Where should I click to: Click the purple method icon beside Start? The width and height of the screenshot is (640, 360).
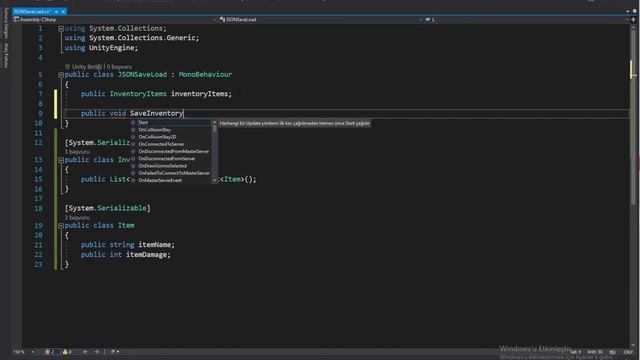133,122
